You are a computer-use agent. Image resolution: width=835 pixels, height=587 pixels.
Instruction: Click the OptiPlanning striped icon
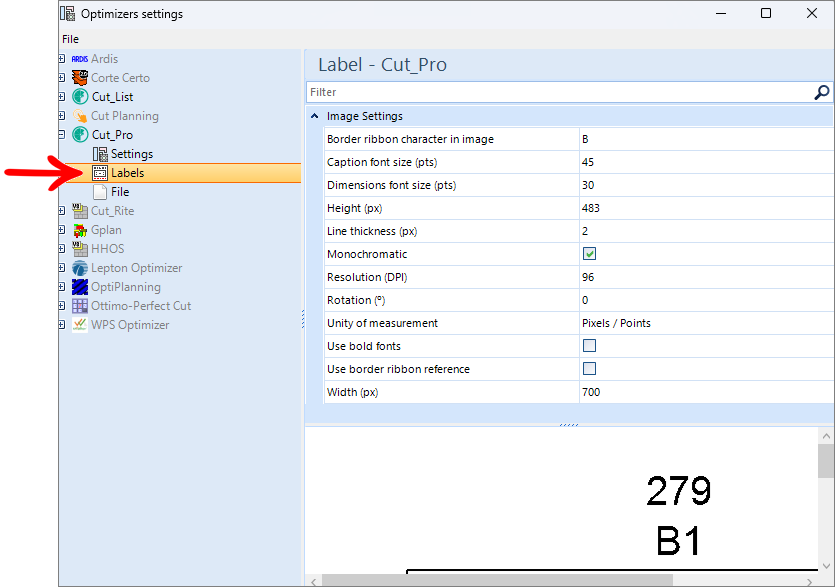(x=80, y=287)
